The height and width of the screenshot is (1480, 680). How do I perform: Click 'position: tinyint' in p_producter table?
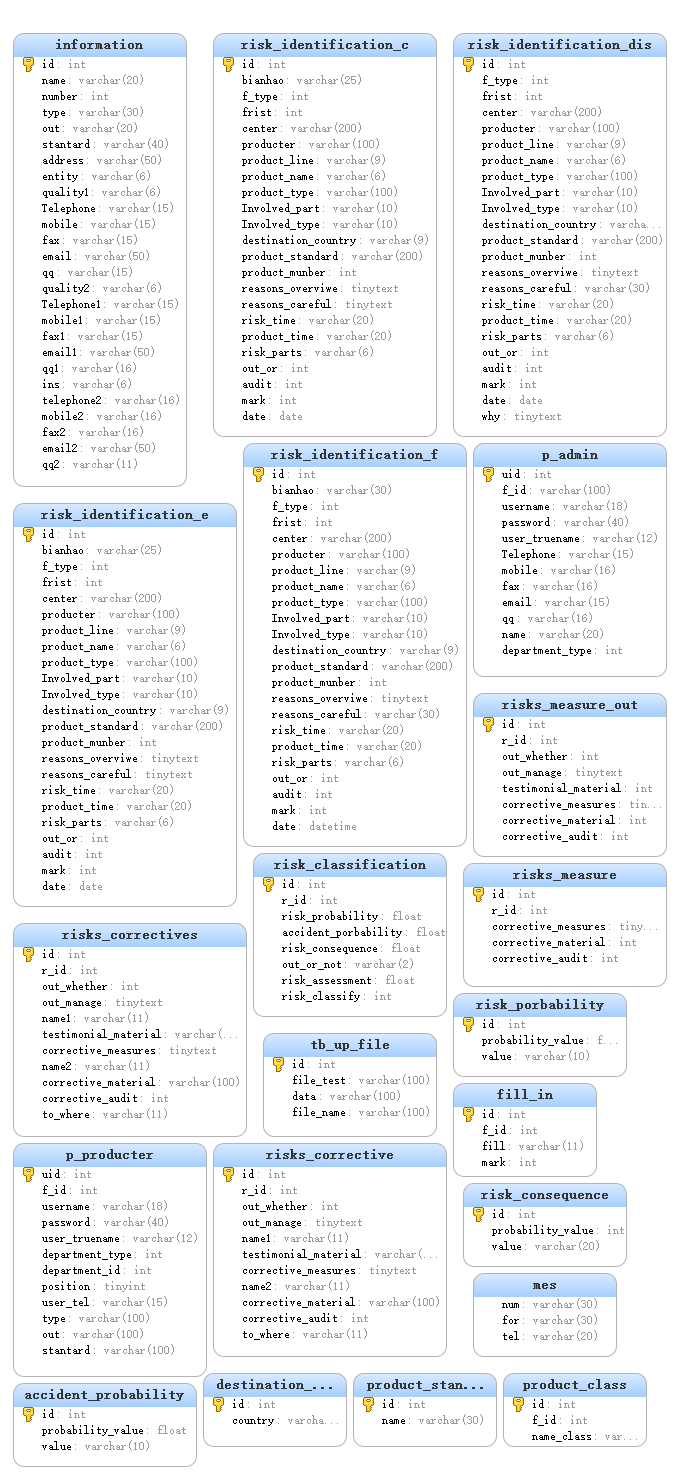94,1287
